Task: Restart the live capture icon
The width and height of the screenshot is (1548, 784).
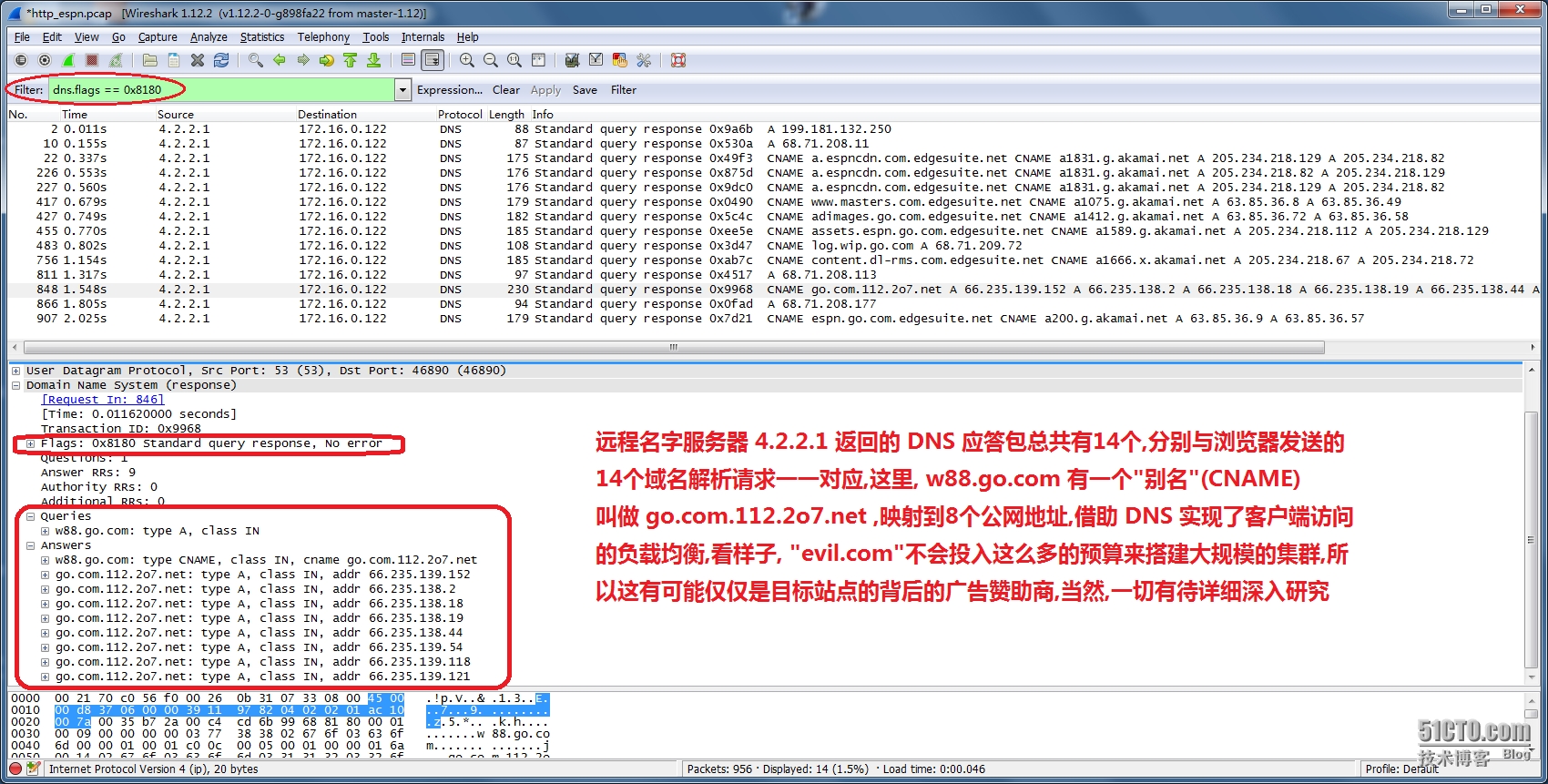Action: coord(116,60)
